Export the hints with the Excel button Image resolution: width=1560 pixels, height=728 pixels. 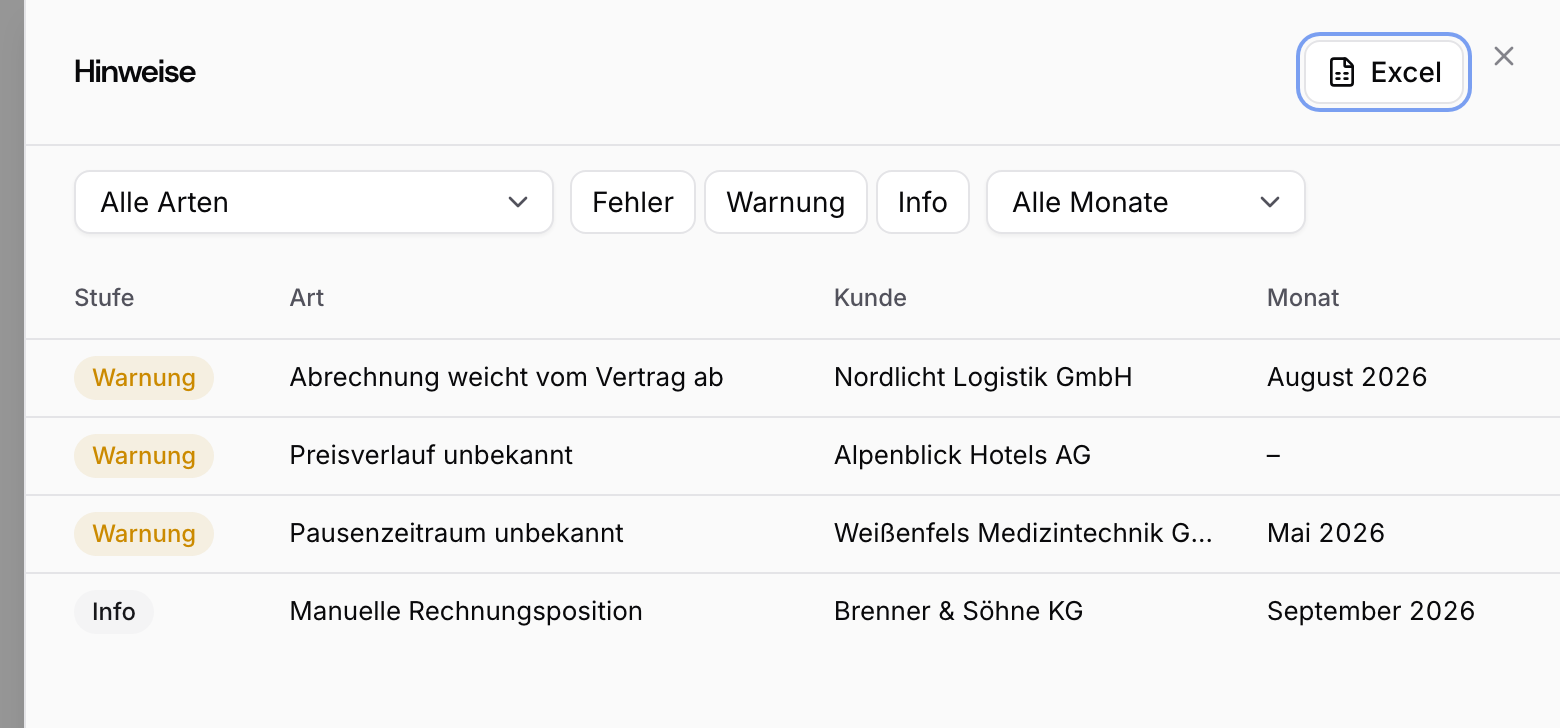(x=1384, y=72)
